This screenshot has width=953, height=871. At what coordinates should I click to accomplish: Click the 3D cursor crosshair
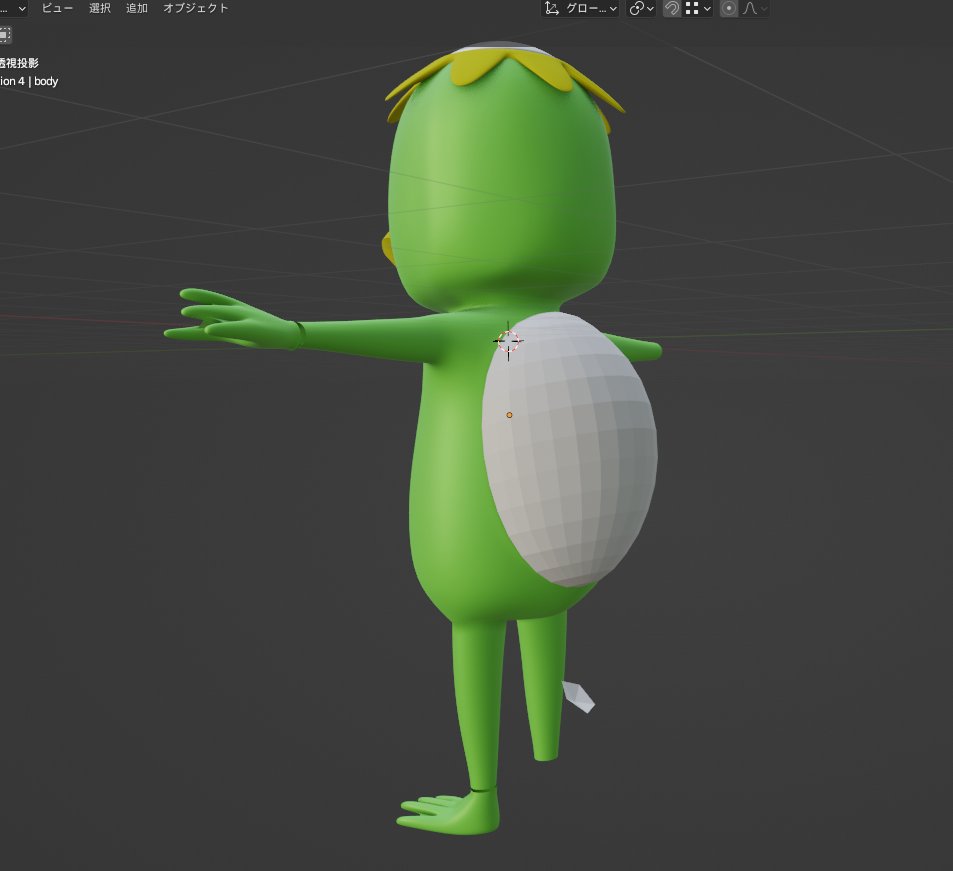click(508, 341)
